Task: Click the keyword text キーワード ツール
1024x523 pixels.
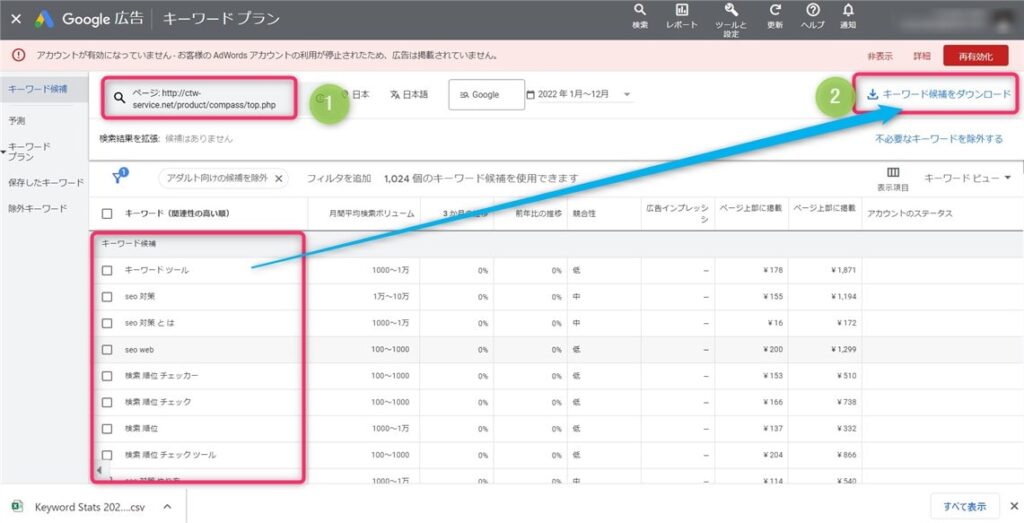Action: click(157, 270)
